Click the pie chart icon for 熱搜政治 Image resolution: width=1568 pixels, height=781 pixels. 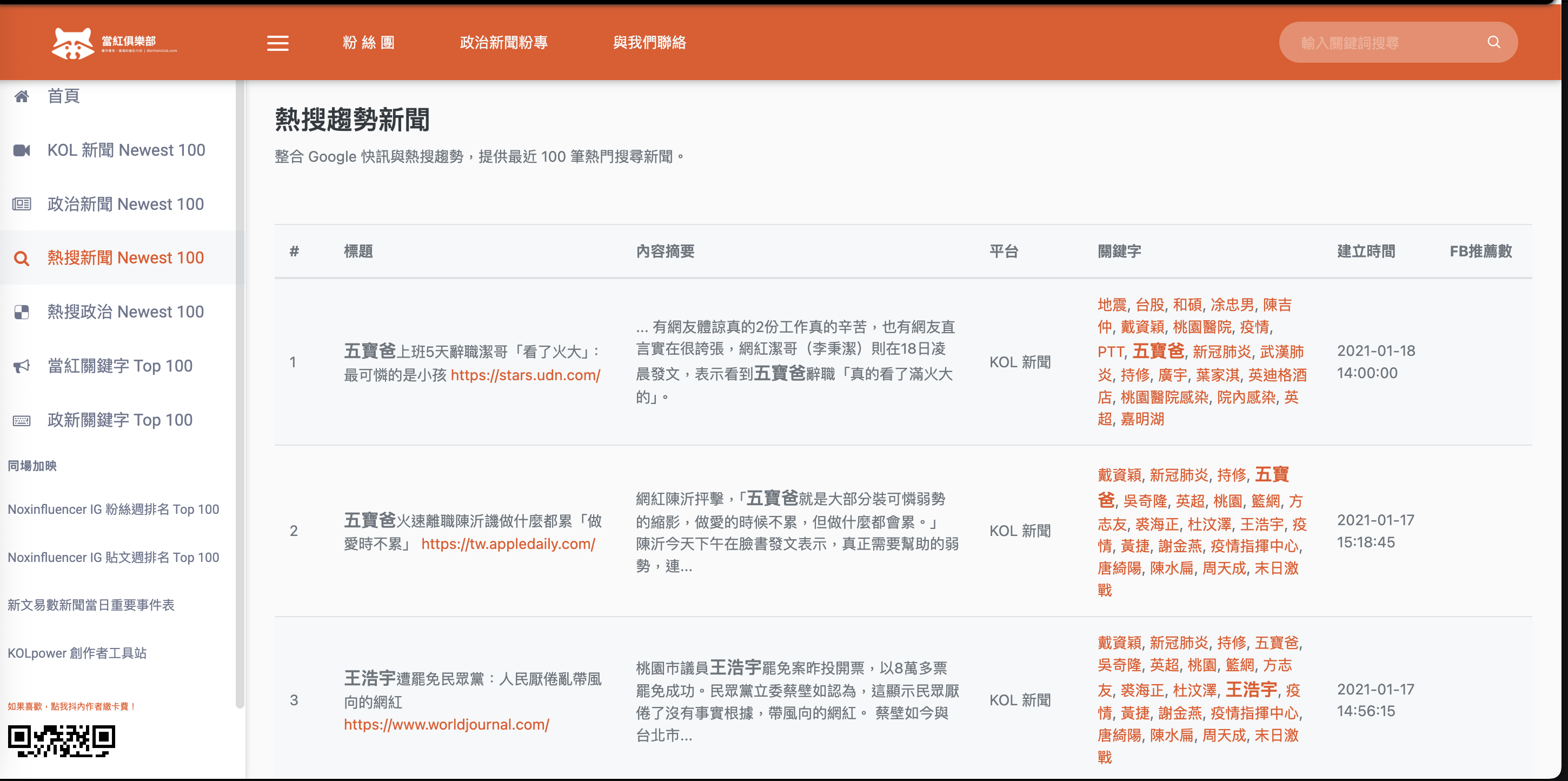pos(22,312)
